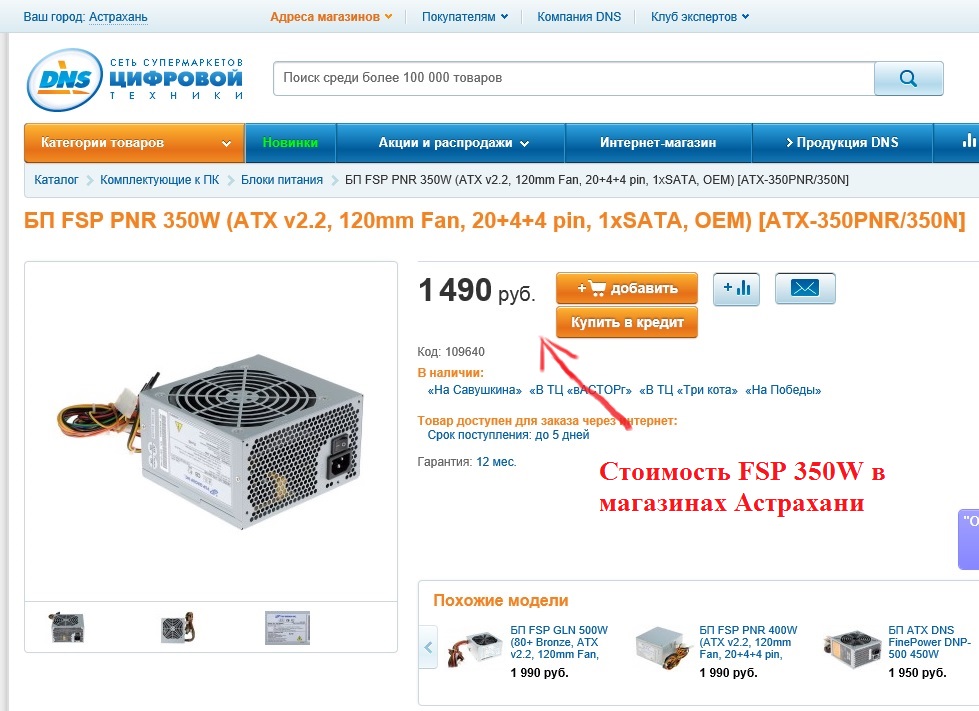This screenshot has width=979, height=711.
Task: View the label sticker thumbnail image
Action: (287, 627)
